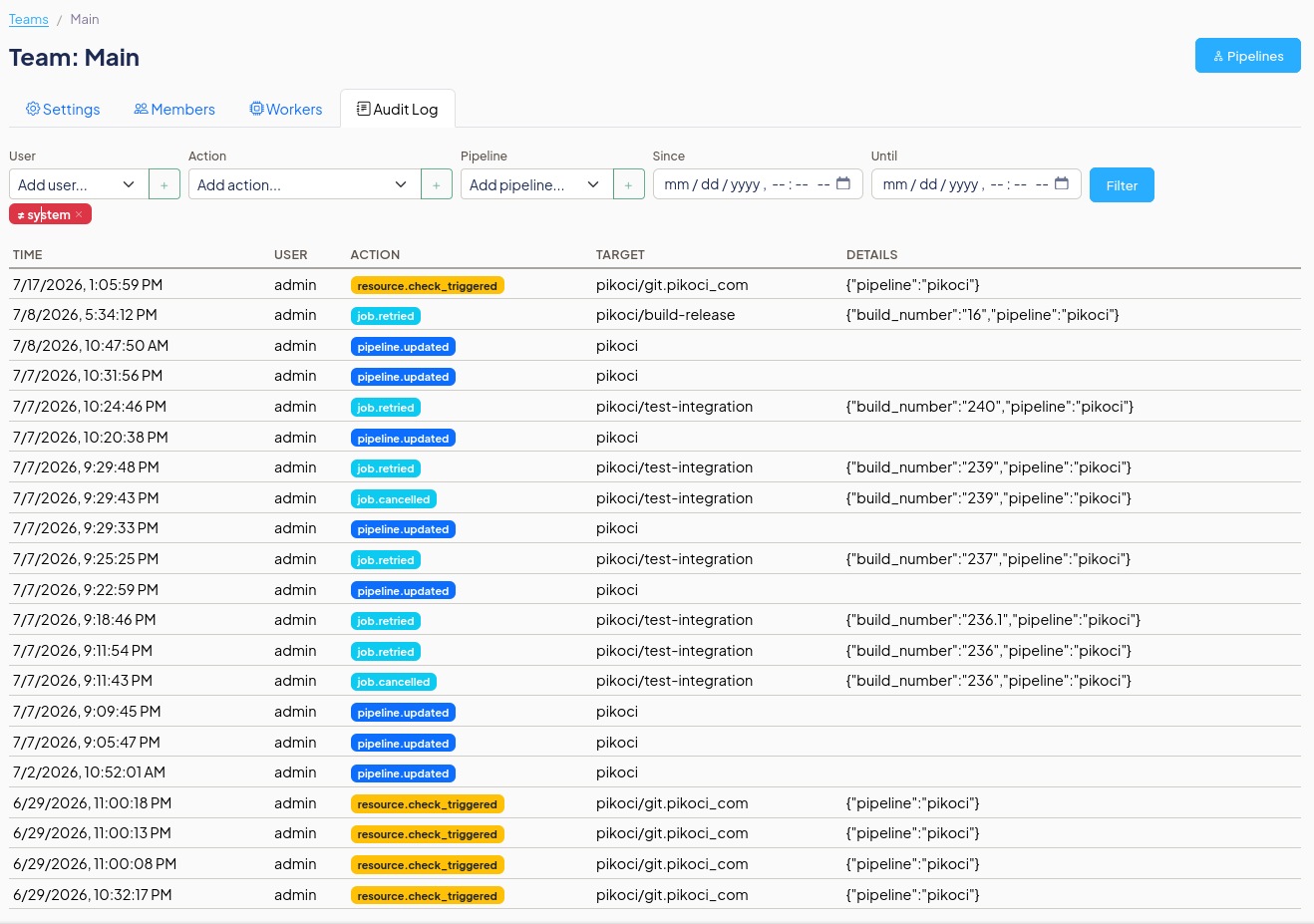Click the TIME column header
1314x924 pixels.
point(28,255)
